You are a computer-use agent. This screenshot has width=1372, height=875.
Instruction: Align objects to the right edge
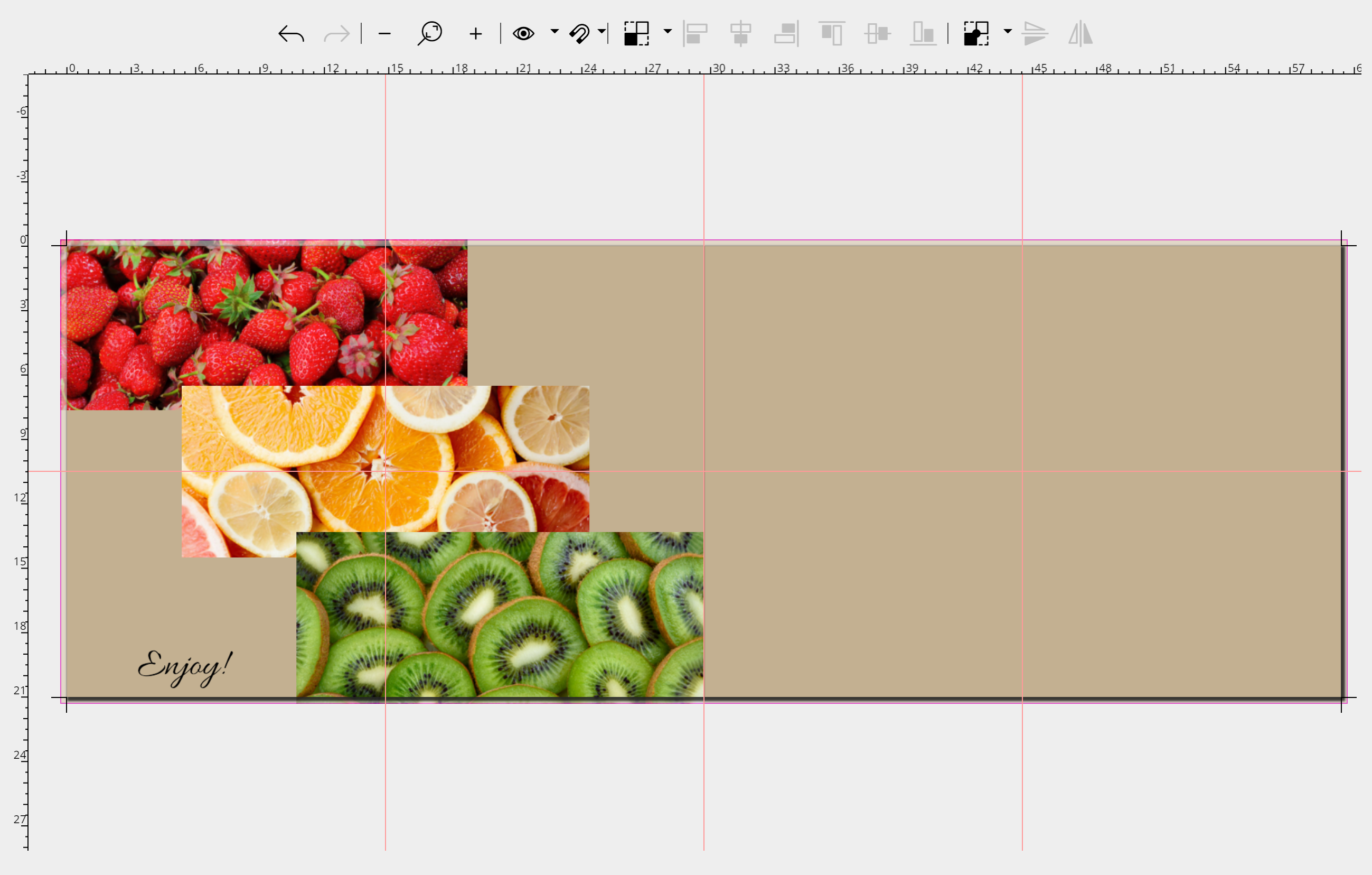(x=786, y=34)
